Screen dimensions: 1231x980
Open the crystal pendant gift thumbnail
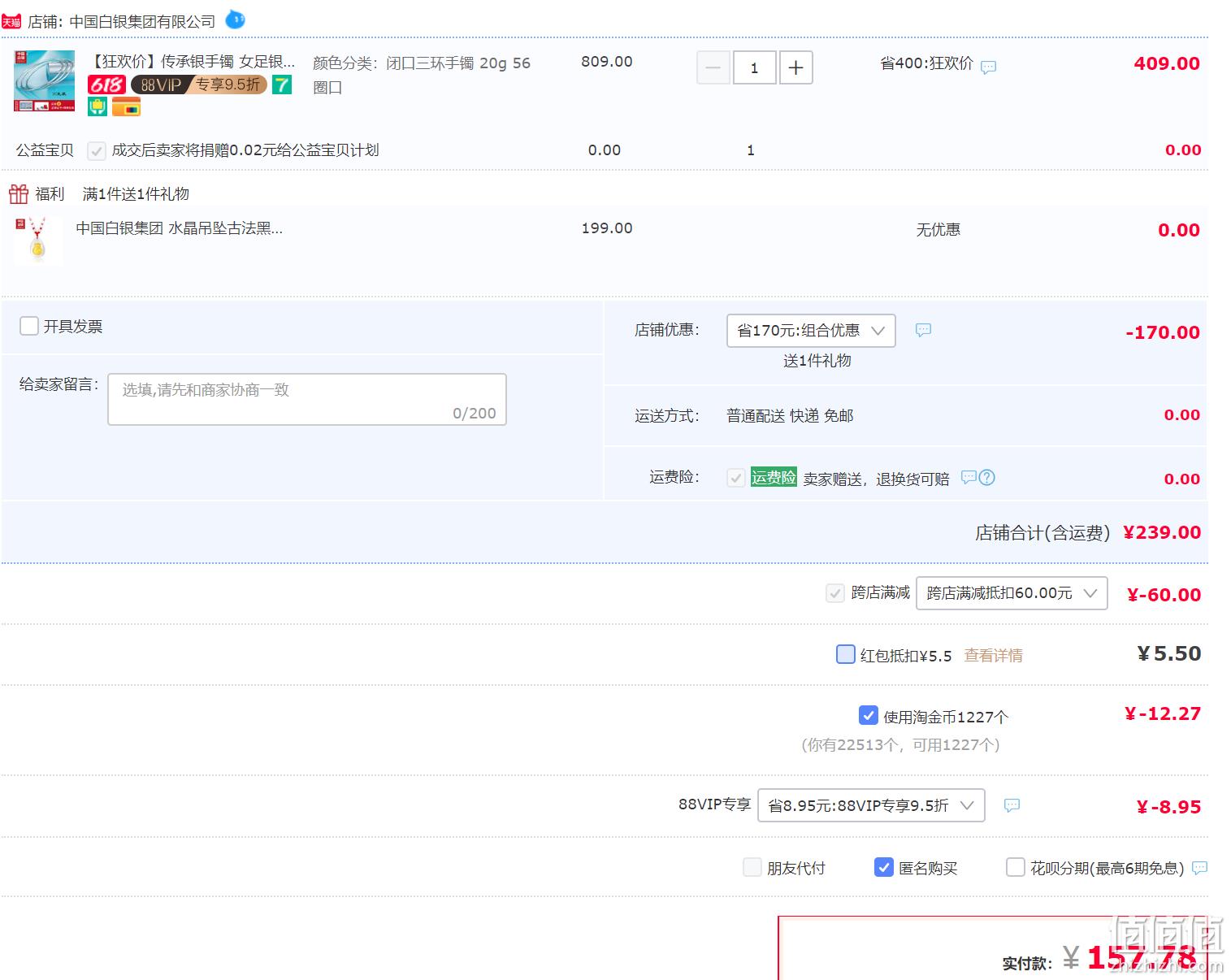point(37,240)
